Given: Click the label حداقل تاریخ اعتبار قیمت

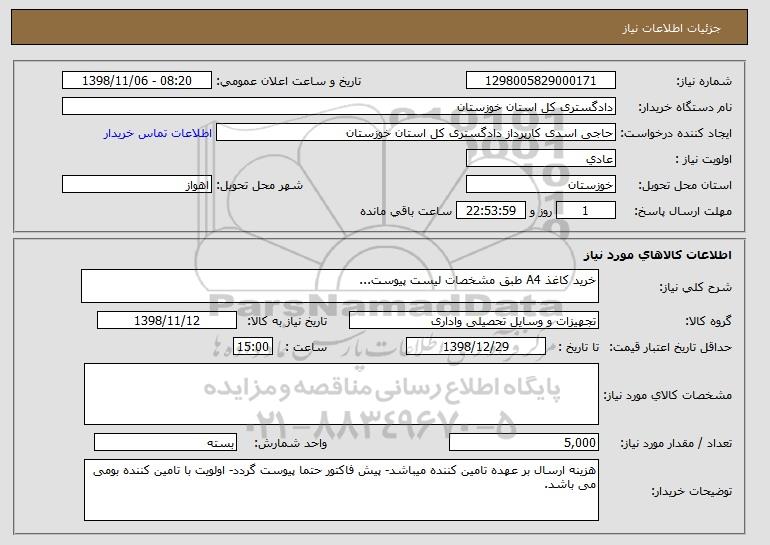Looking at the screenshot, I should pos(671,348).
